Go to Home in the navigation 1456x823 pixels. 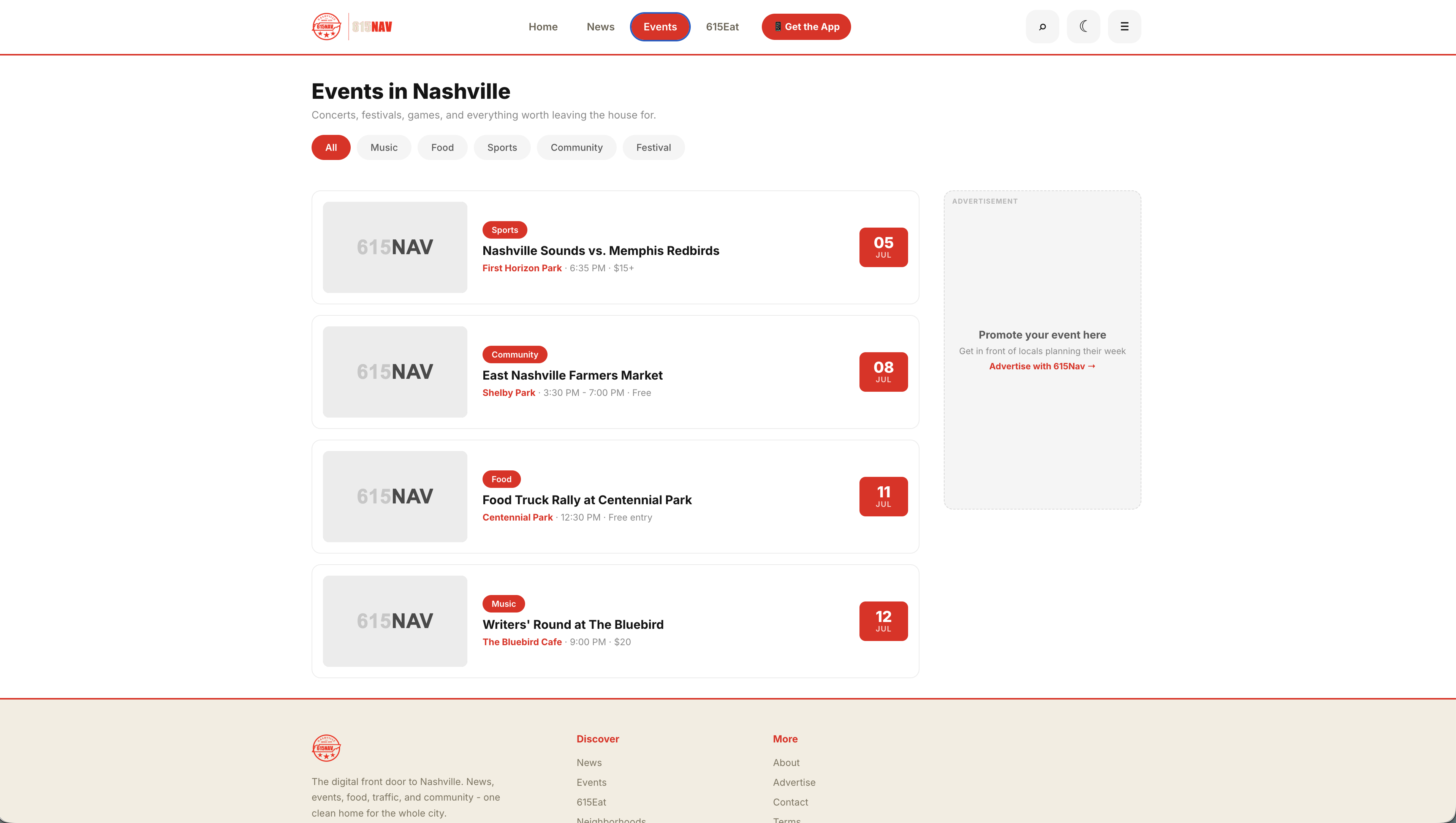[x=543, y=27]
